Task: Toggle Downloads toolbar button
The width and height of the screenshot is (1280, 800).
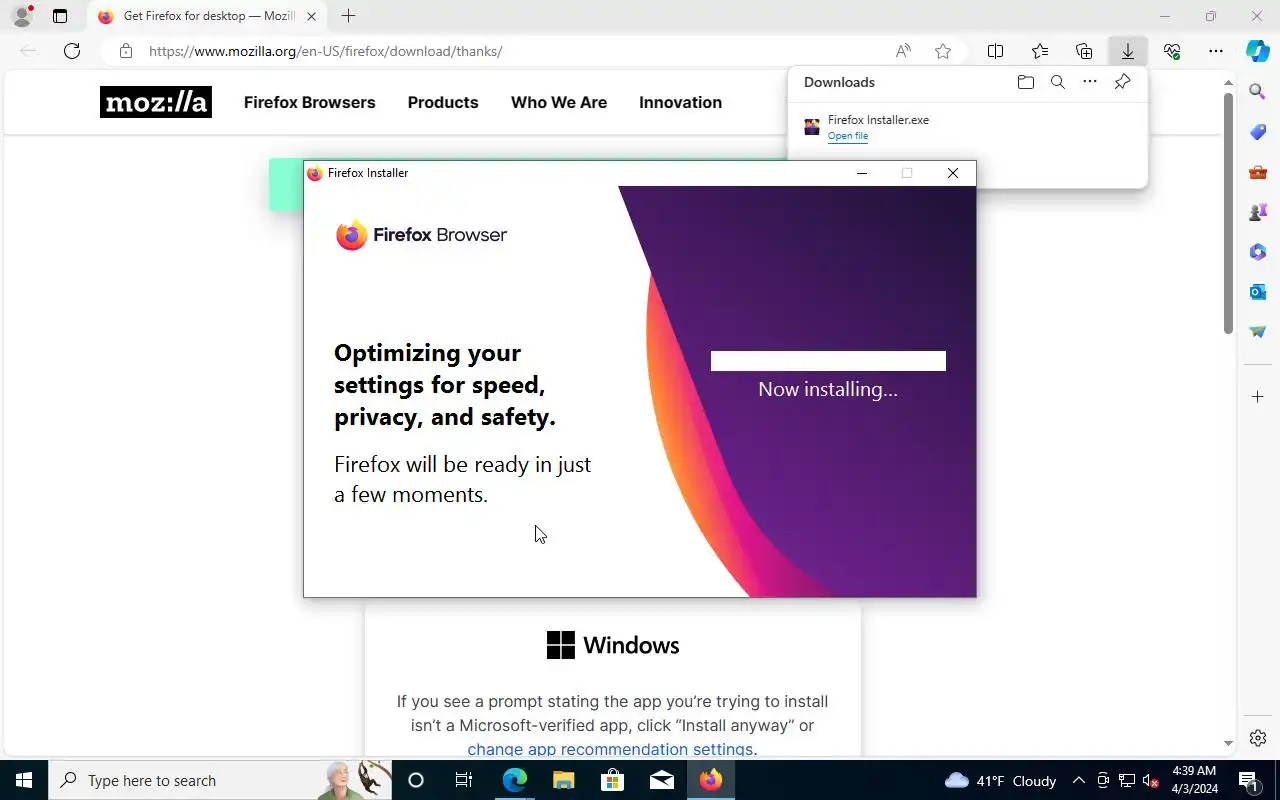Action: (x=1128, y=51)
